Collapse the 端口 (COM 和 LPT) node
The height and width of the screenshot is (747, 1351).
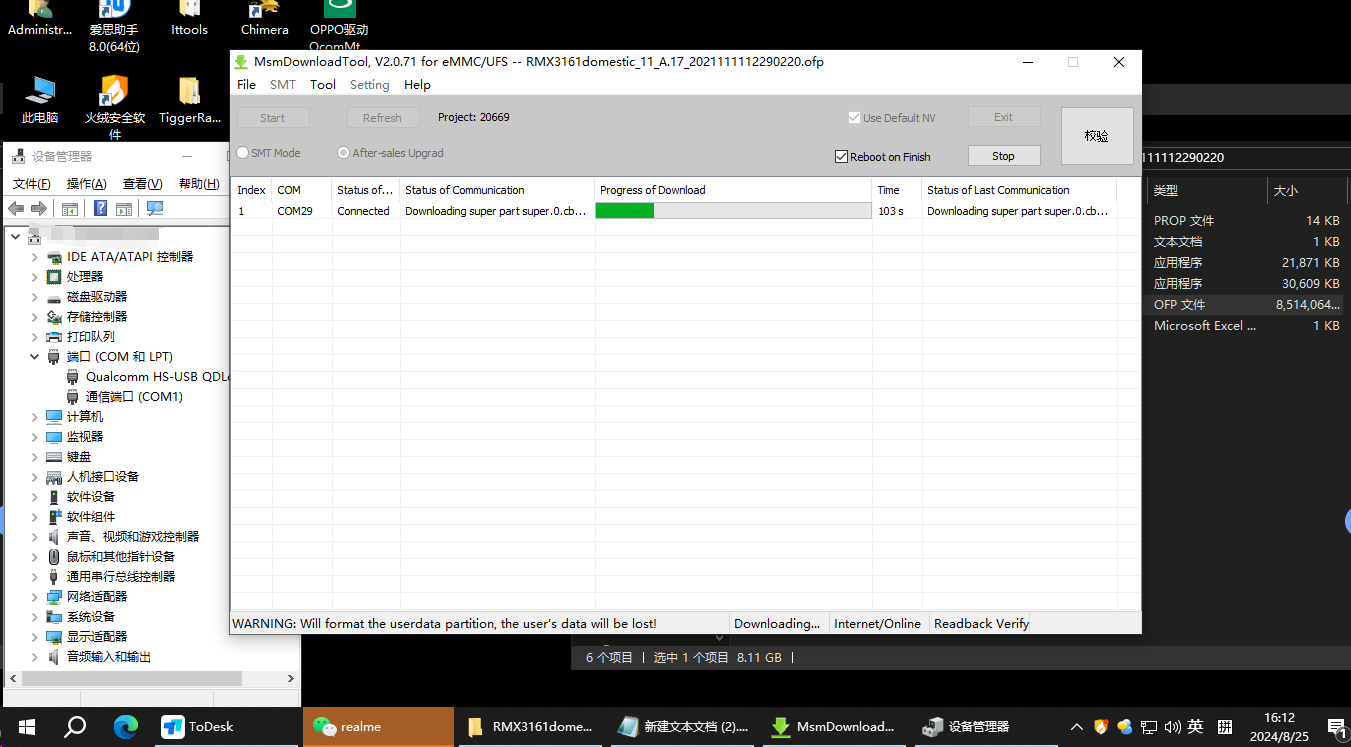[35, 357]
